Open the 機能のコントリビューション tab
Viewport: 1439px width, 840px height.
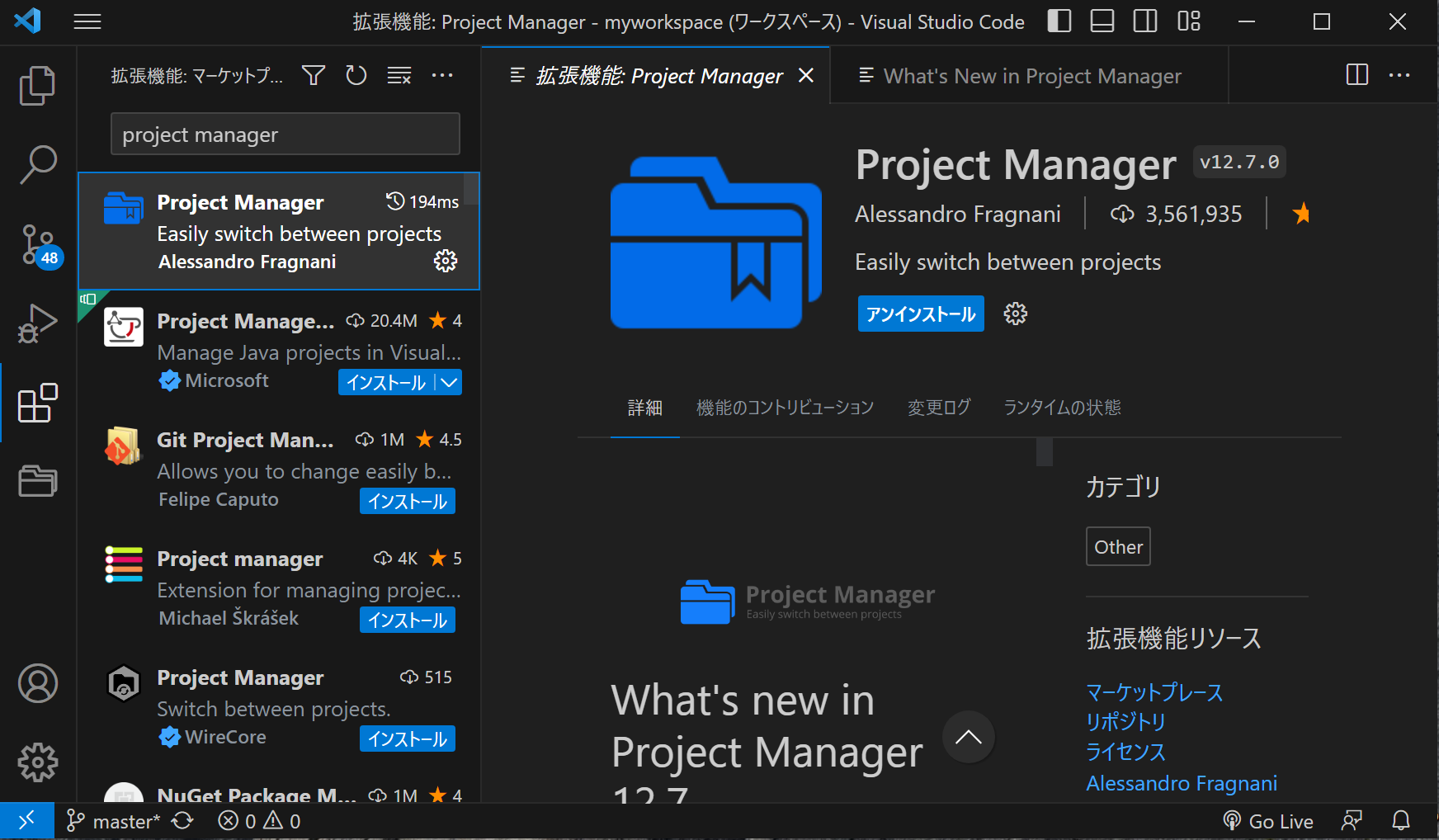coord(786,408)
